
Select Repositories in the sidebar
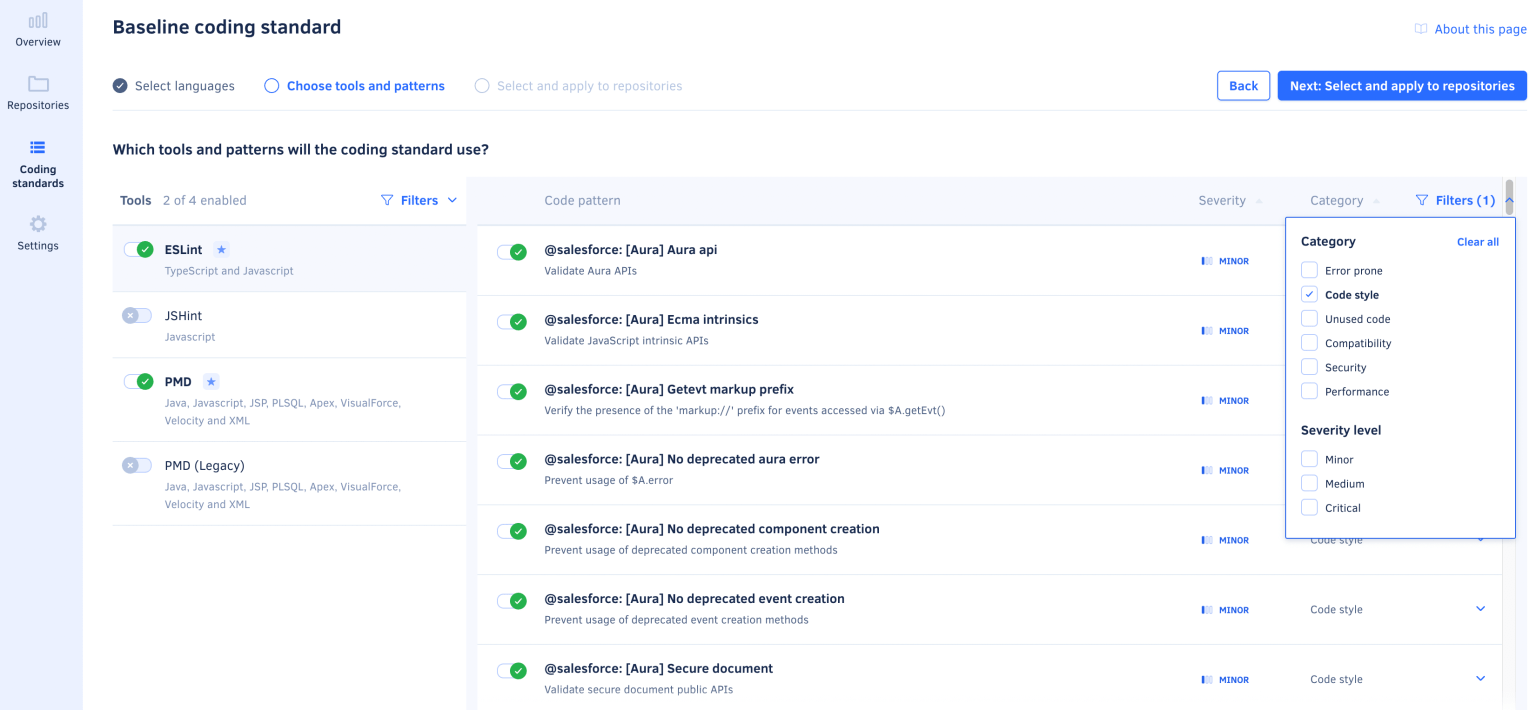pyautogui.click(x=38, y=90)
